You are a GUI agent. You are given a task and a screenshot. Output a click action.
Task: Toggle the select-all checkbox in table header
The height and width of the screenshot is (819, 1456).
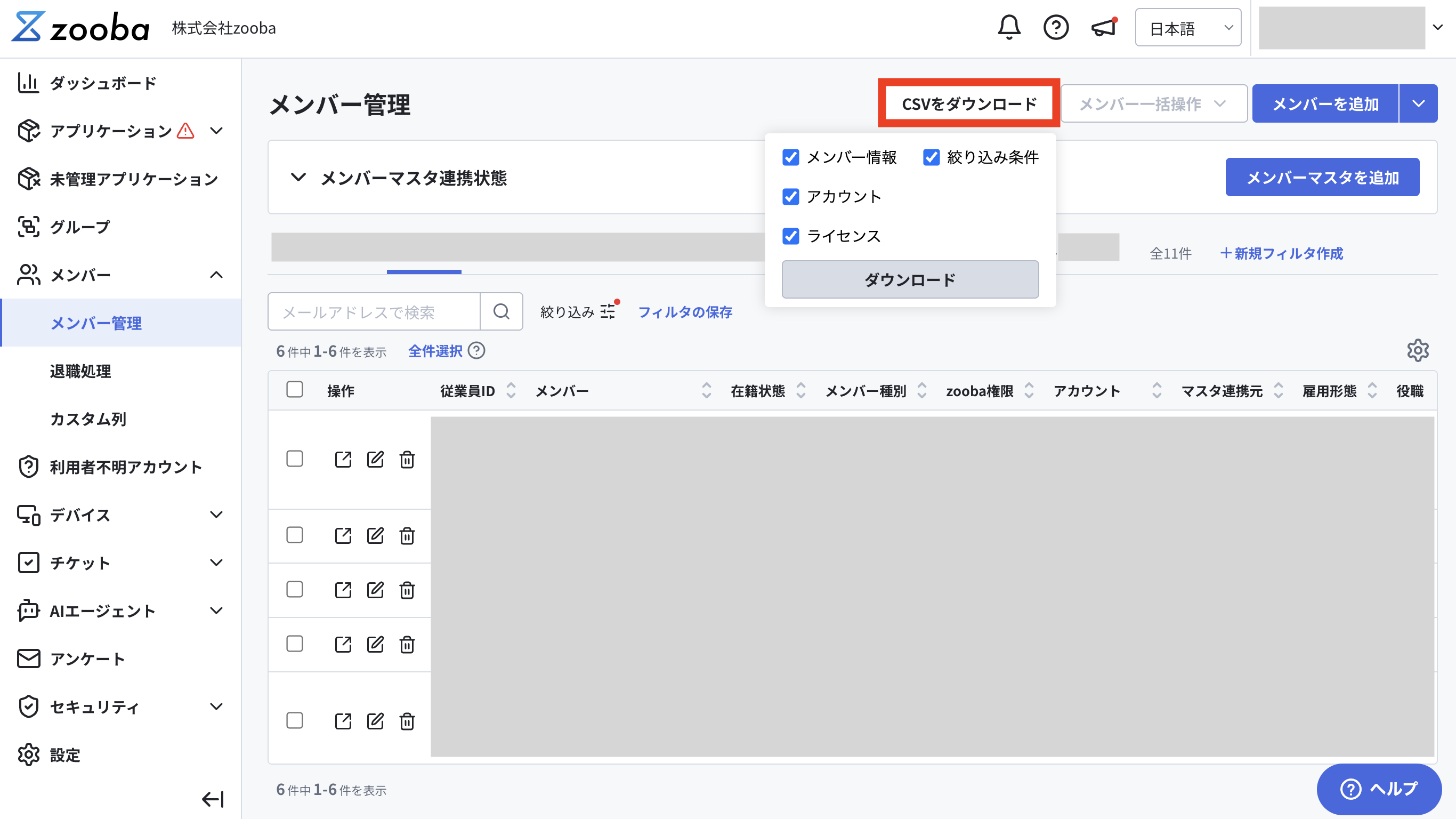tap(295, 390)
